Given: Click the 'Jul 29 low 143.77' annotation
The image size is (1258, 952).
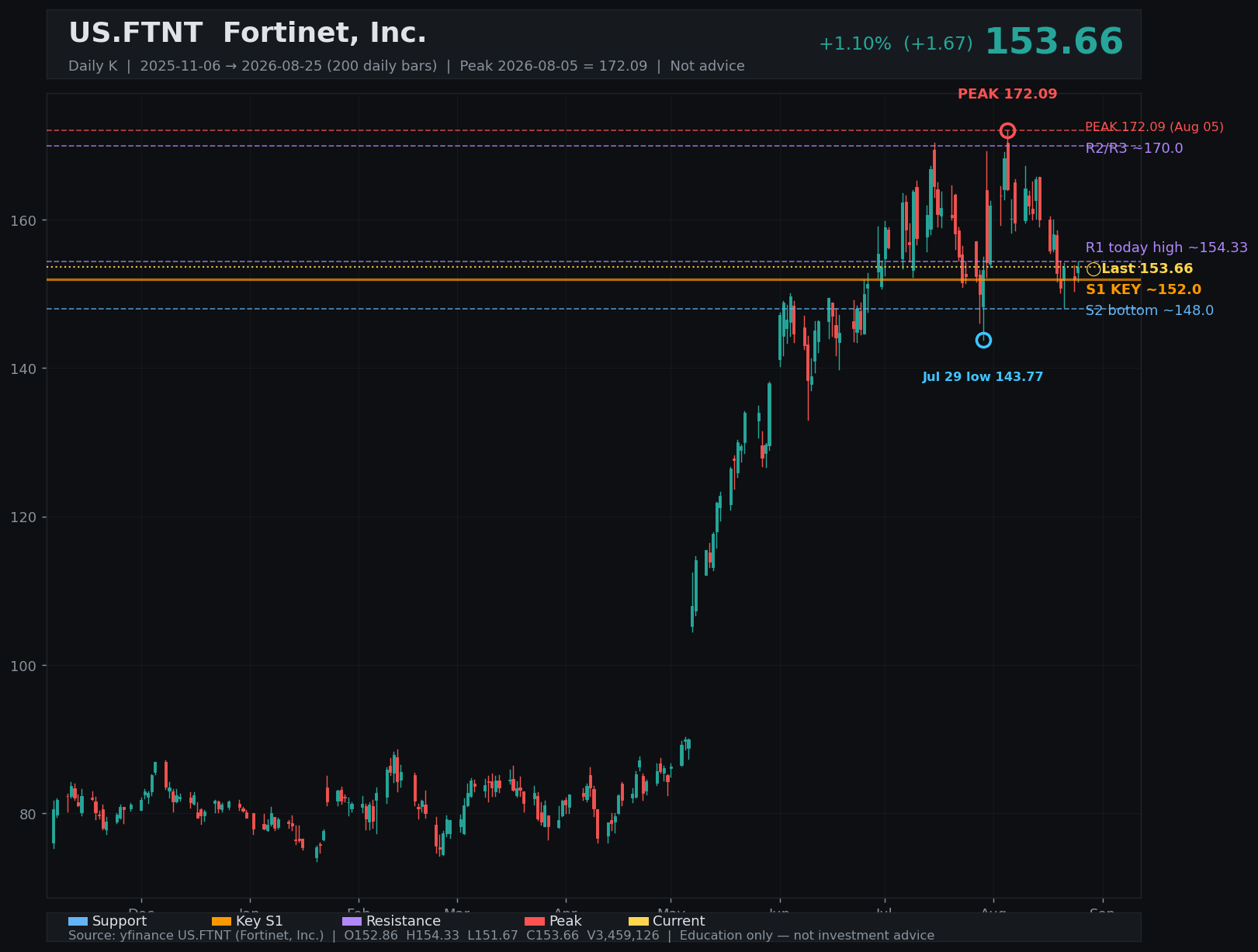Looking at the screenshot, I should click(982, 377).
